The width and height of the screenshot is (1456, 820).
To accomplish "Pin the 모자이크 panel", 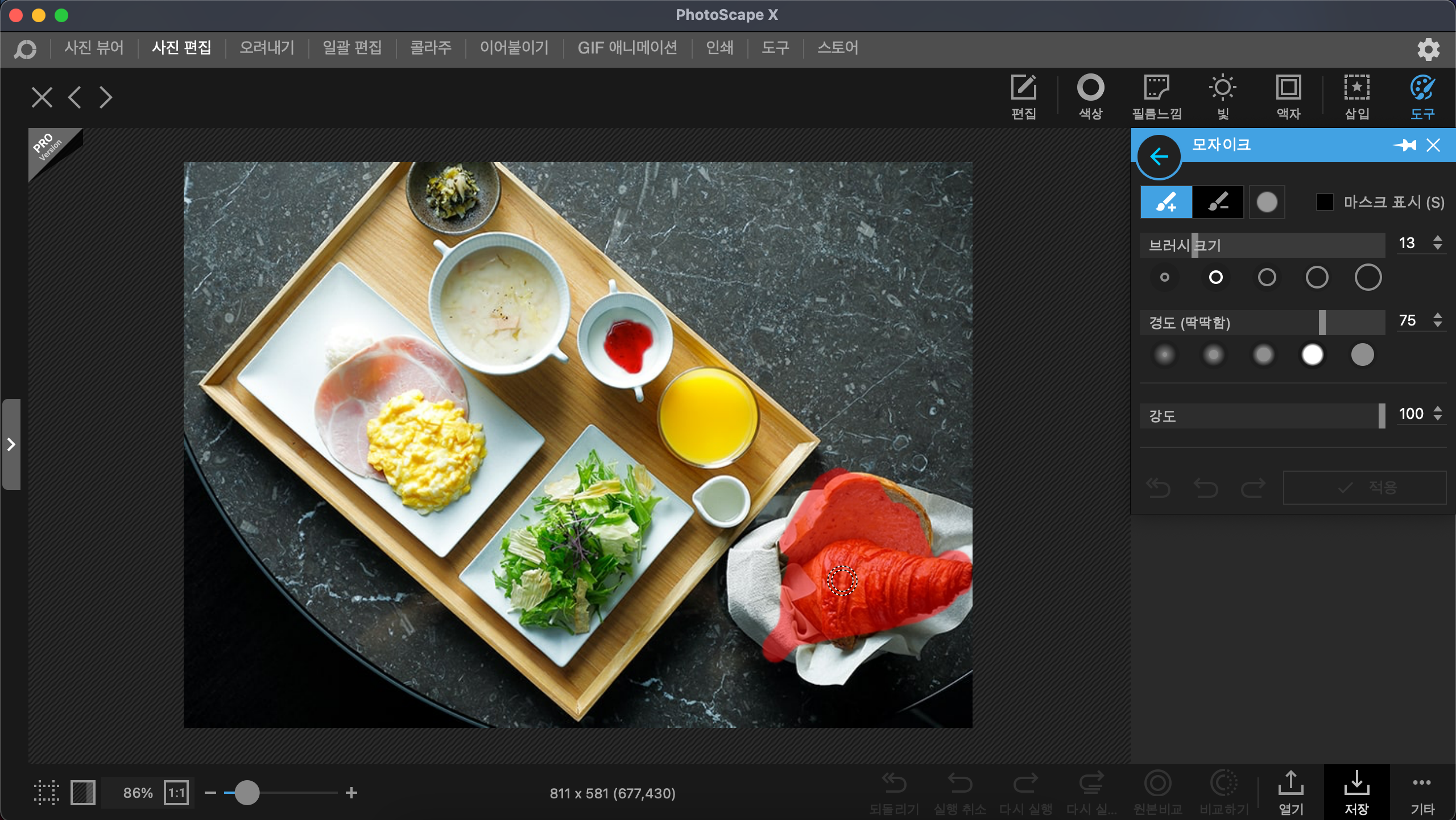I will [1405, 145].
